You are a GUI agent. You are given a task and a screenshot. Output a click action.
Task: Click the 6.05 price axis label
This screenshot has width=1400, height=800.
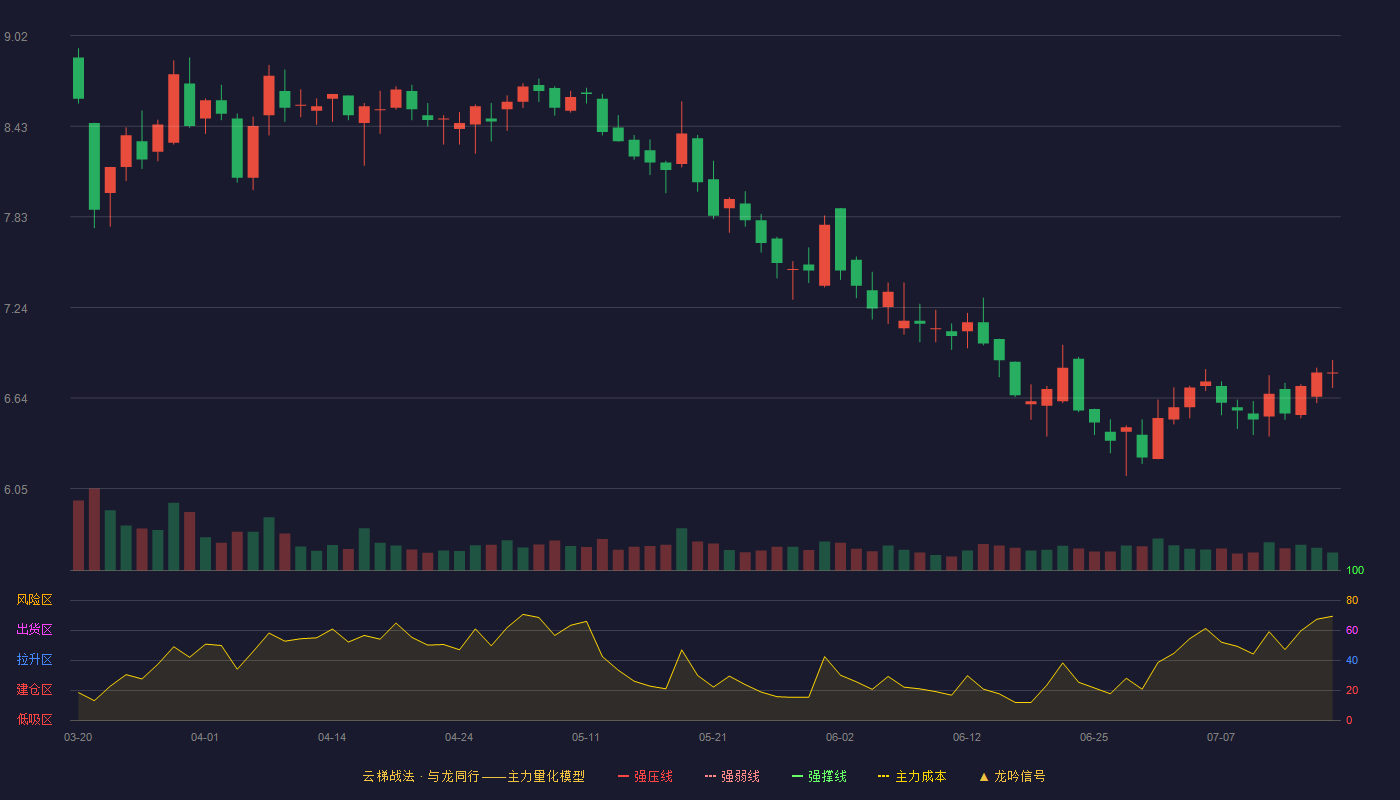click(x=16, y=490)
